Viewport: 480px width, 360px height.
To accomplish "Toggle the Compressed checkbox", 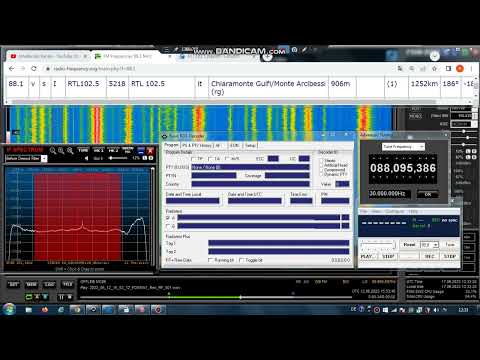I will coord(322,170).
